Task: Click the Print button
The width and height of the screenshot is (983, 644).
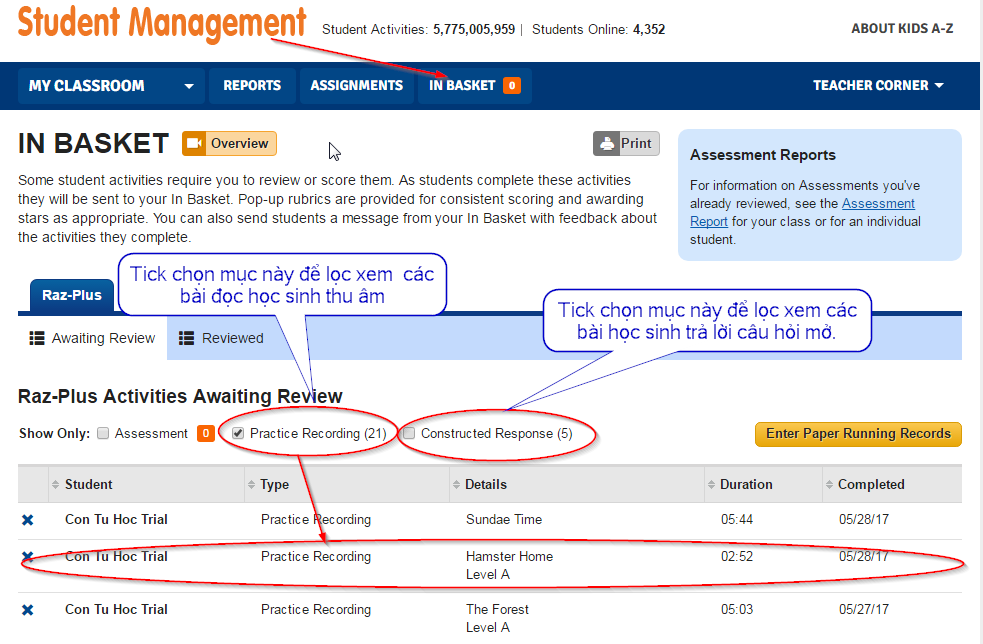Action: (626, 144)
